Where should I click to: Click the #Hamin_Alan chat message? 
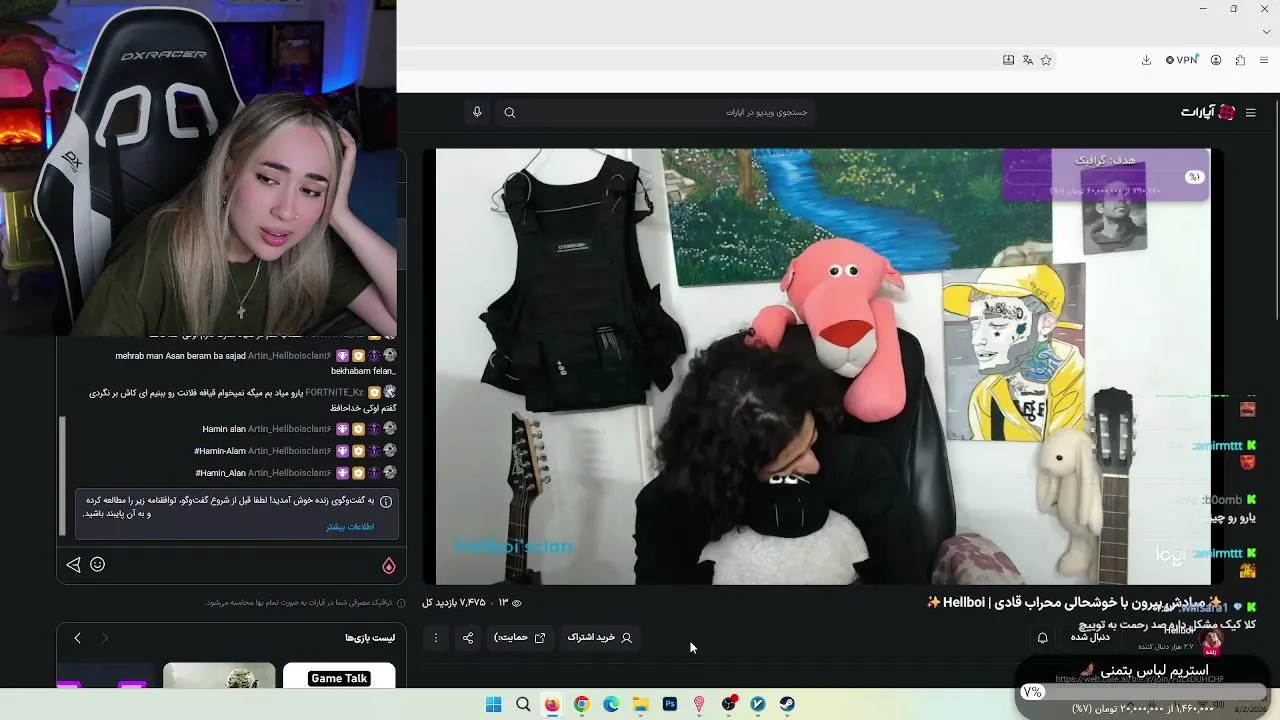[x=220, y=473]
